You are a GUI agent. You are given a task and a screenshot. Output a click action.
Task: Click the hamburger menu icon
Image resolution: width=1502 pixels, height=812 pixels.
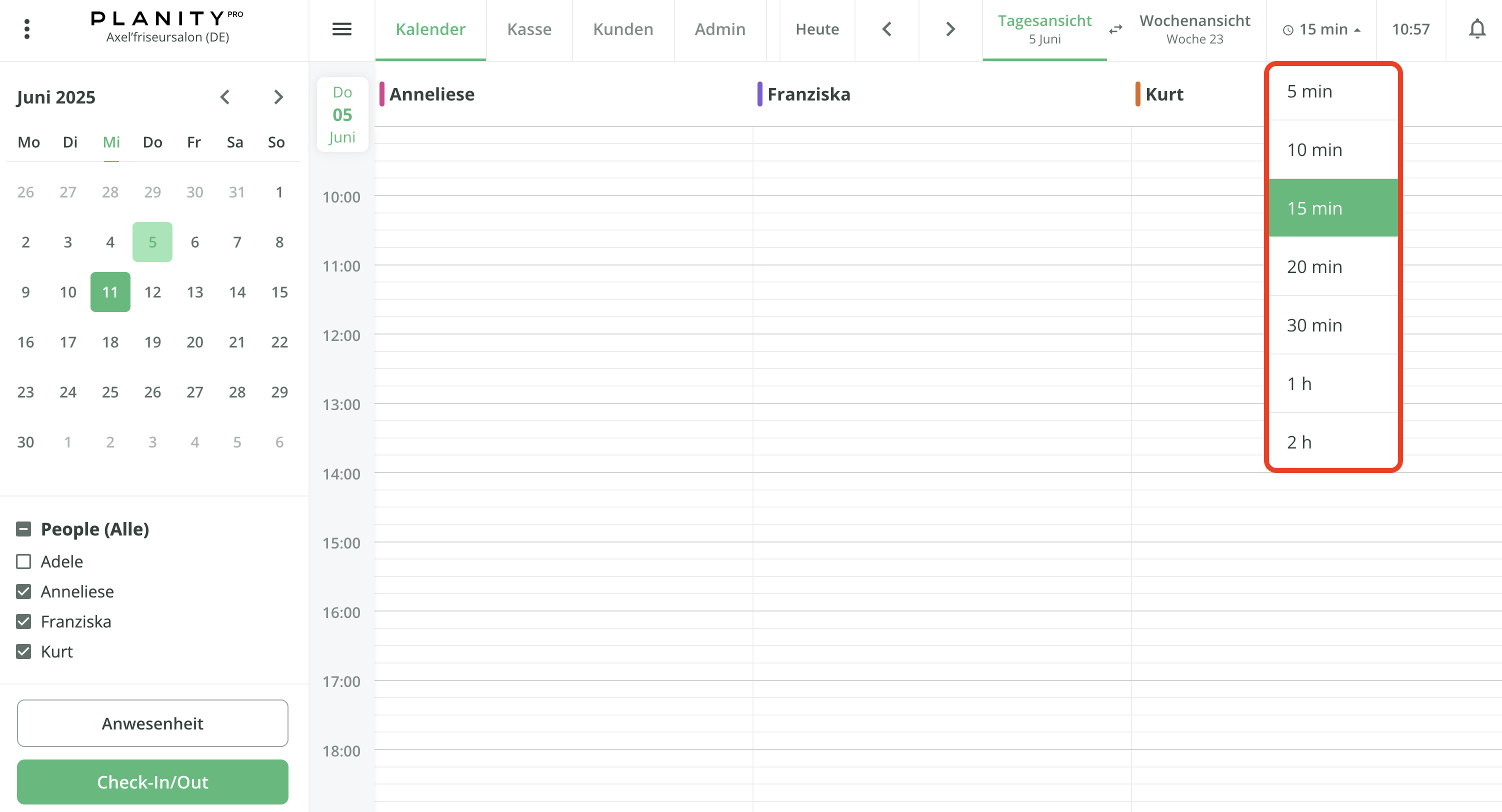coord(341,29)
